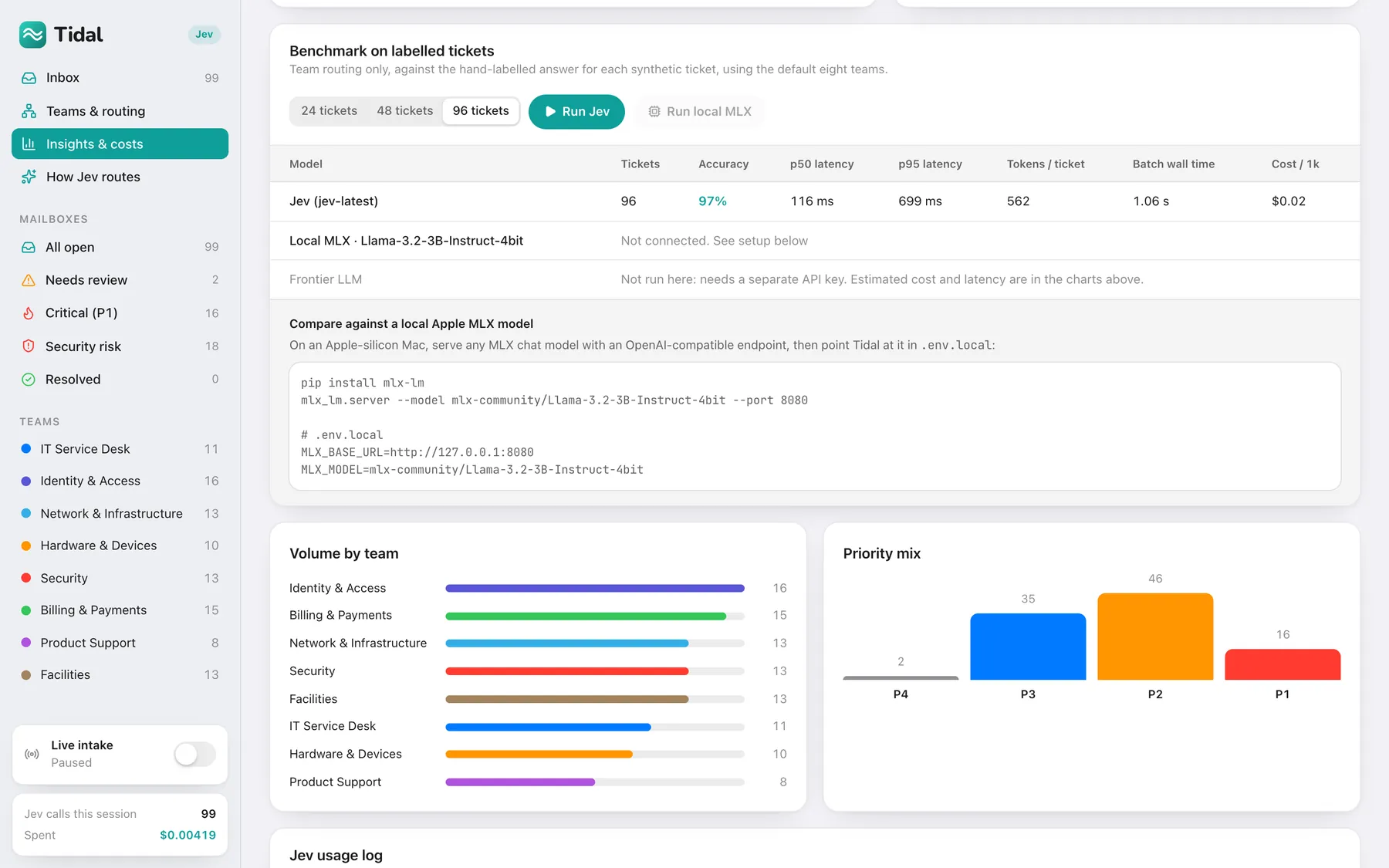Screen dimensions: 1389x868
Task: Click the chip icon in Run local MLX
Action: click(654, 111)
